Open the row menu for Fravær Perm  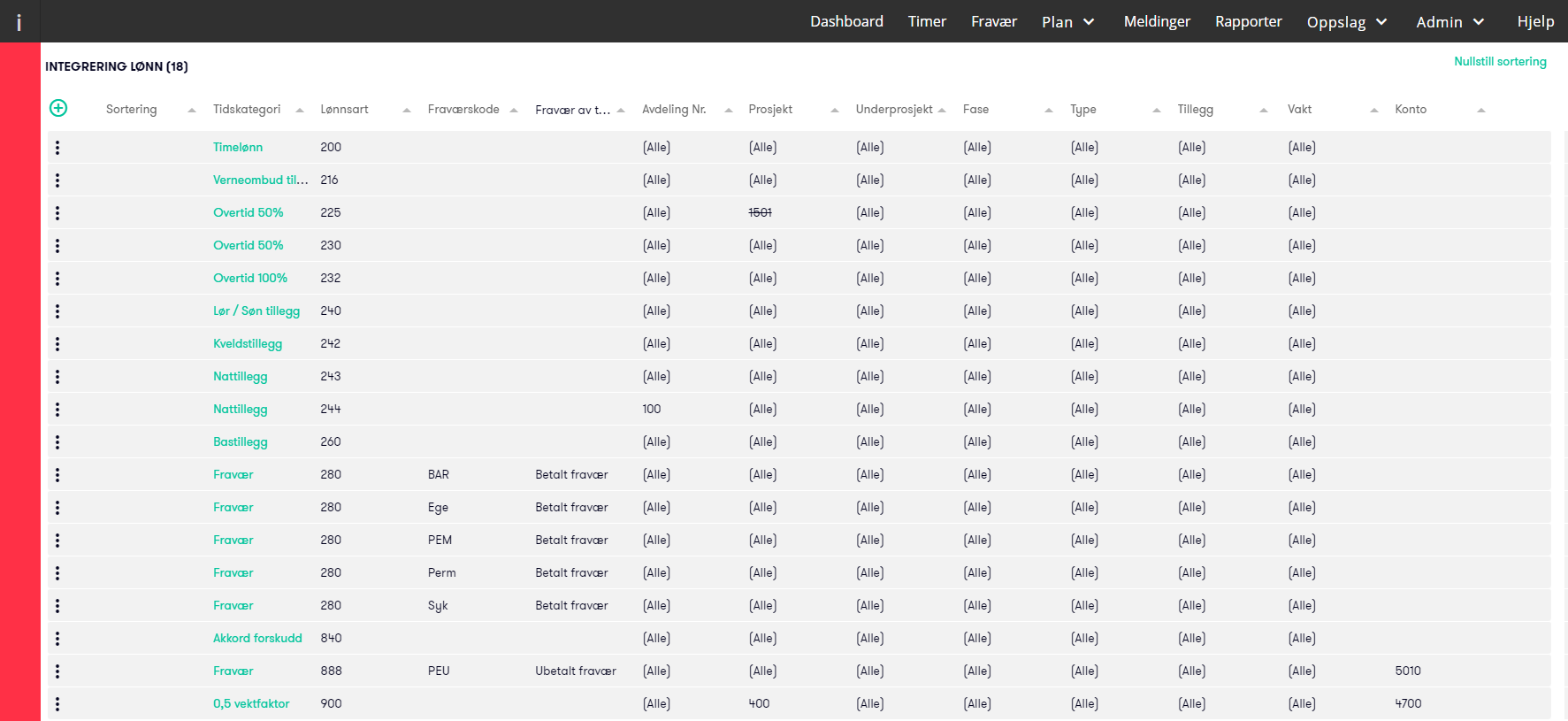(x=57, y=573)
